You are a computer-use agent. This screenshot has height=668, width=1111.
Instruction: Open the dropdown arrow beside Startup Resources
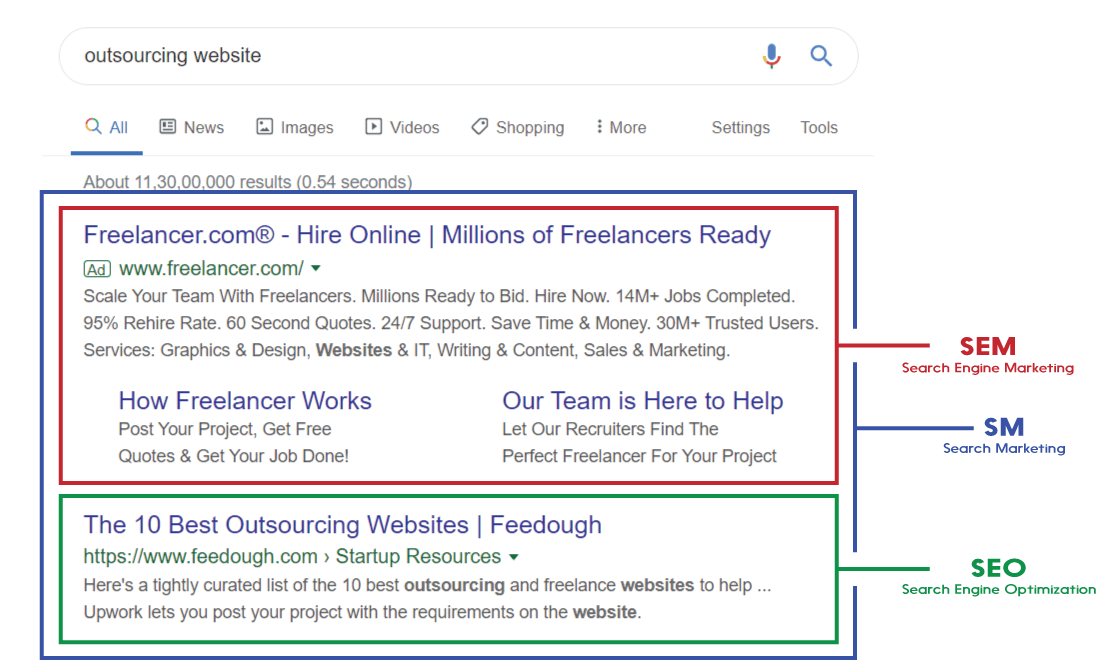coord(513,556)
